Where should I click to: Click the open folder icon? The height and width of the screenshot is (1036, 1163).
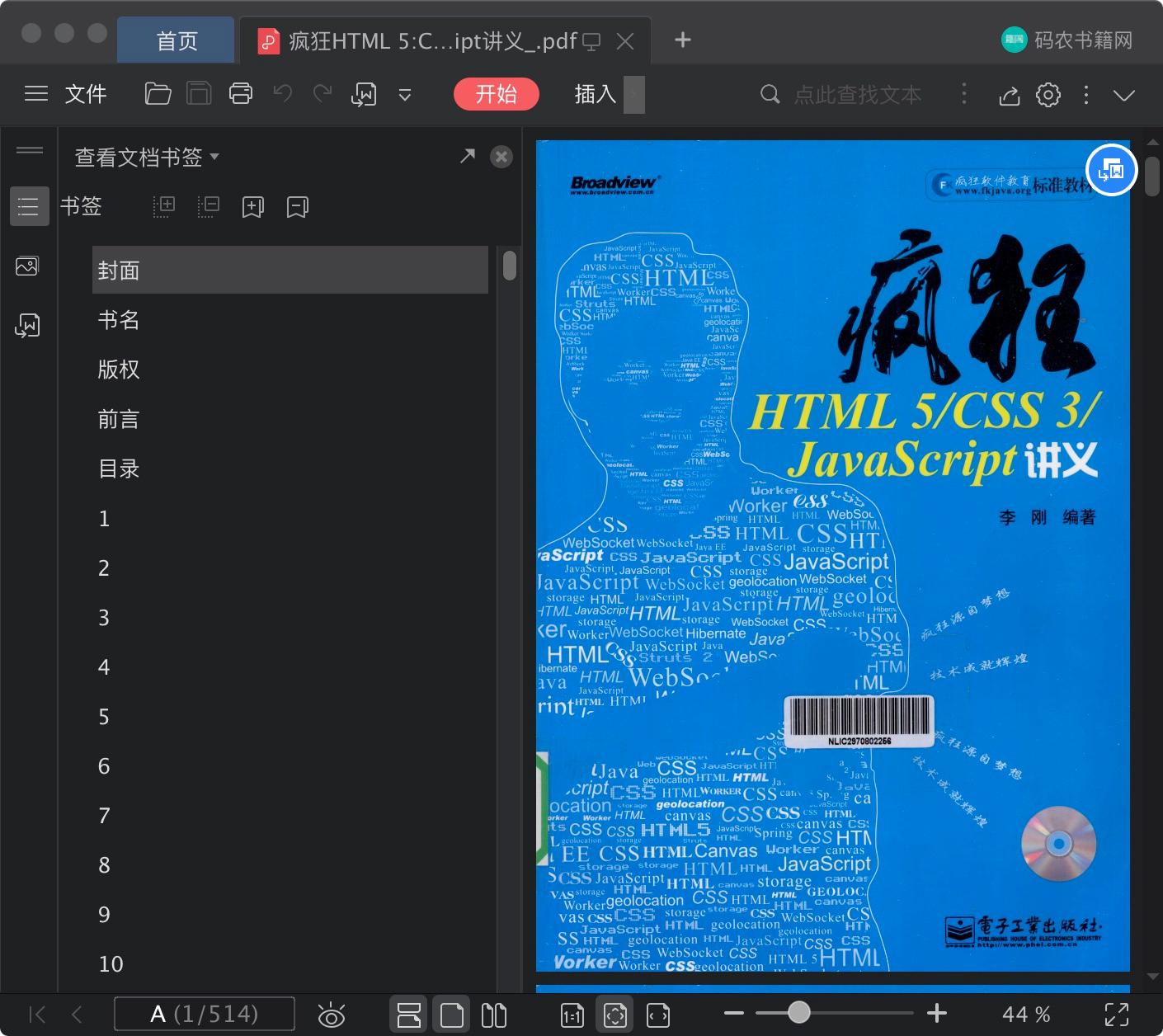coord(158,94)
